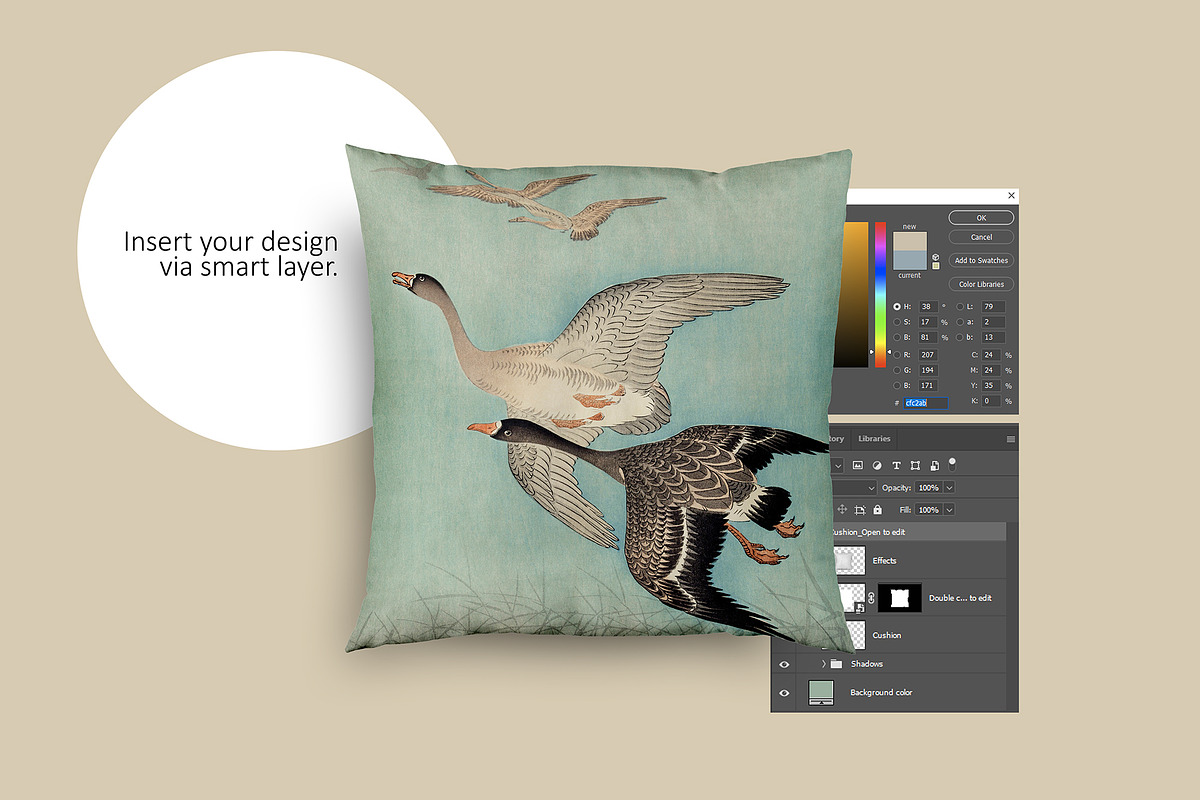Switch to the Libraries tab

click(x=874, y=439)
